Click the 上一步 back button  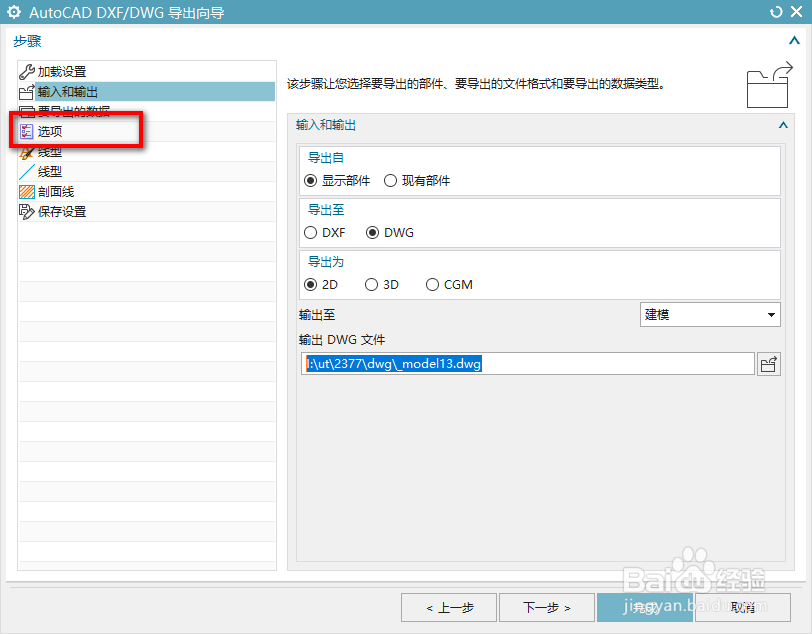click(x=449, y=607)
